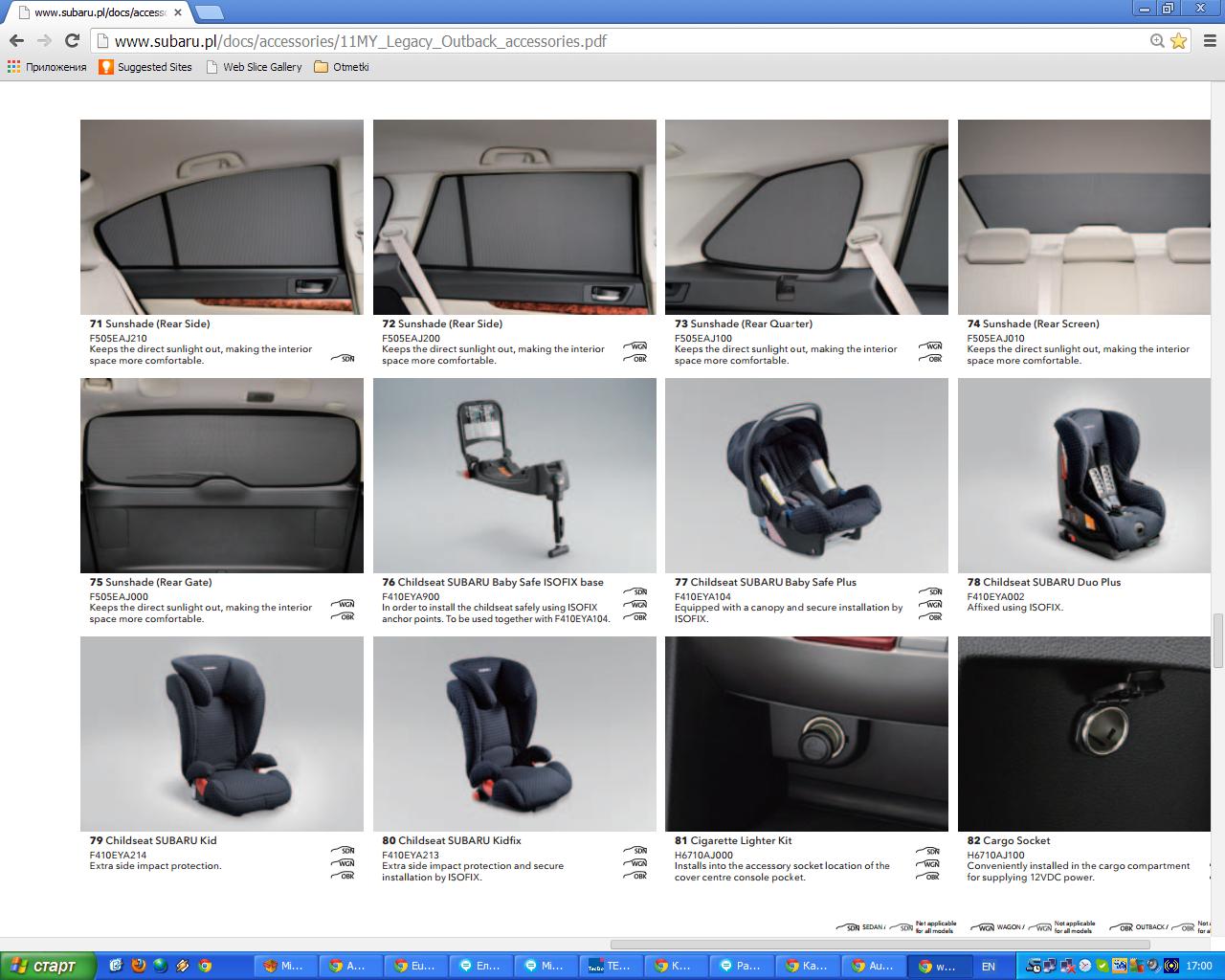The height and width of the screenshot is (980, 1225).
Task: Click the Duo Plus childseat photo
Action: pos(1083,476)
